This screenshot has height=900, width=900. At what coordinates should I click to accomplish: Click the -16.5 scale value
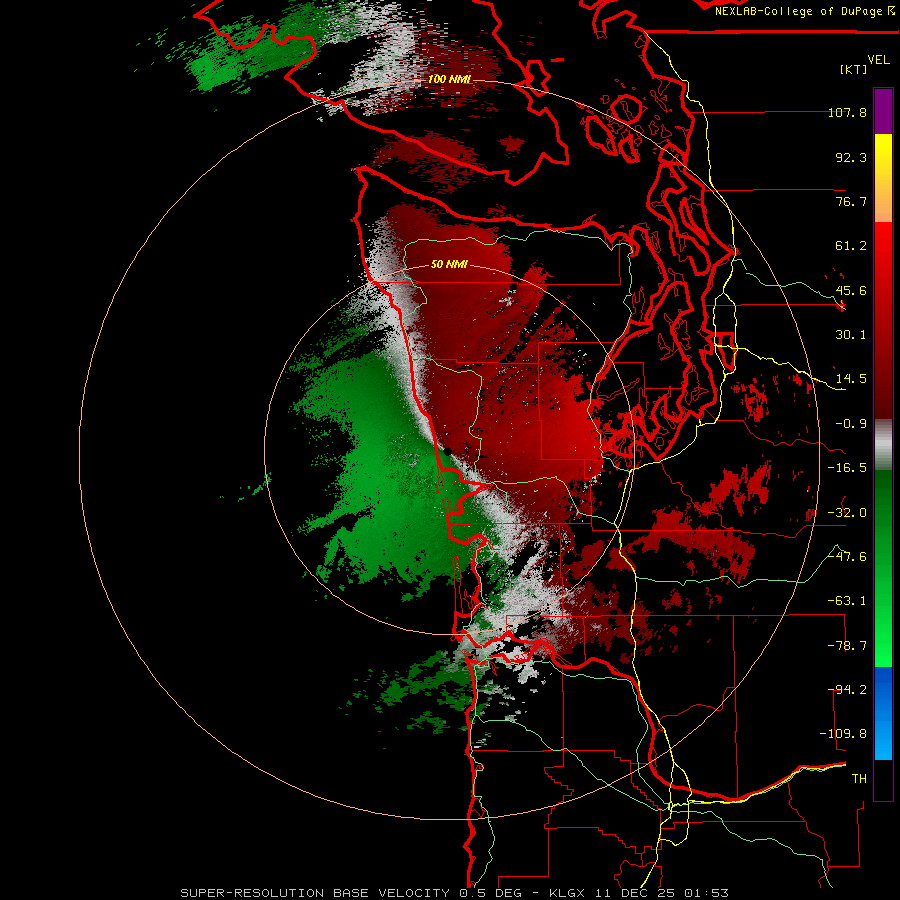(x=847, y=468)
